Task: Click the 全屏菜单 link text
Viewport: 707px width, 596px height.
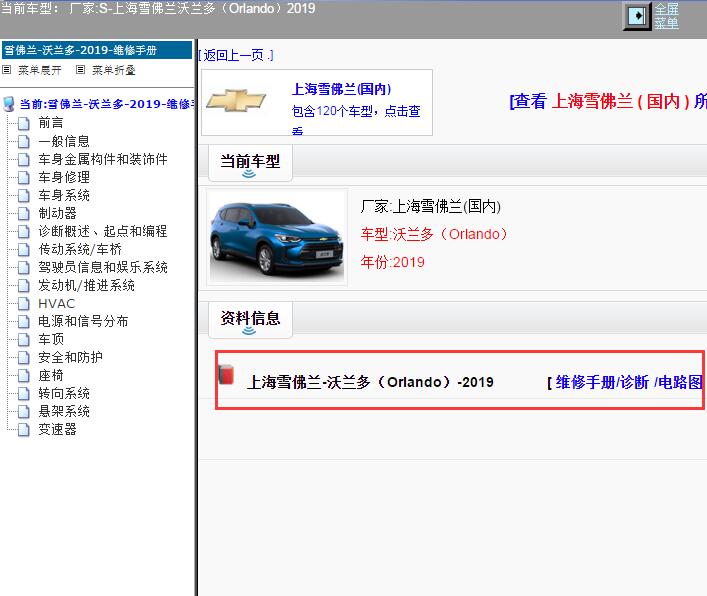Action: [x=666, y=16]
